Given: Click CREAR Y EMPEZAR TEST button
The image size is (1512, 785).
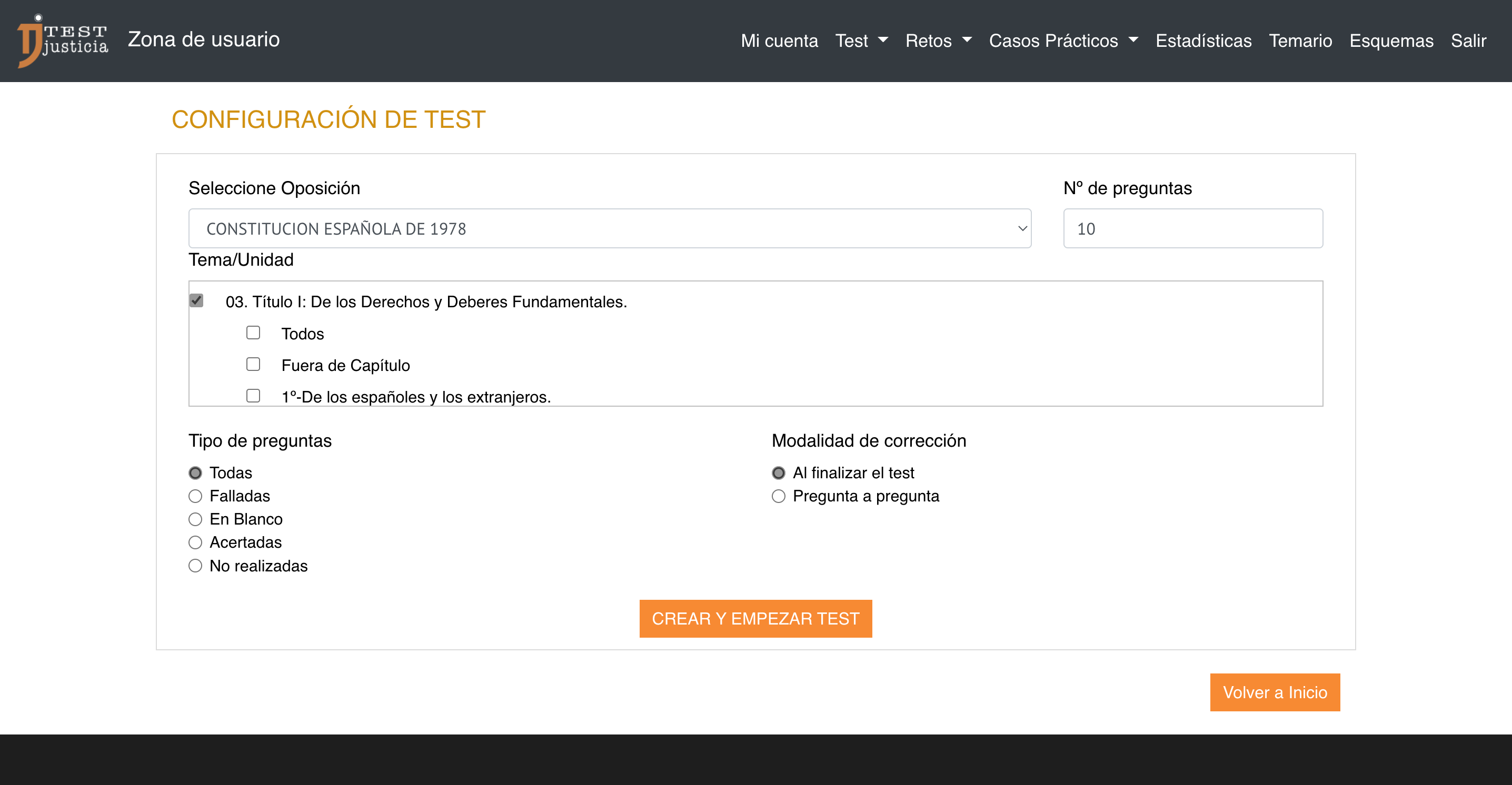Looking at the screenshot, I should (x=756, y=618).
